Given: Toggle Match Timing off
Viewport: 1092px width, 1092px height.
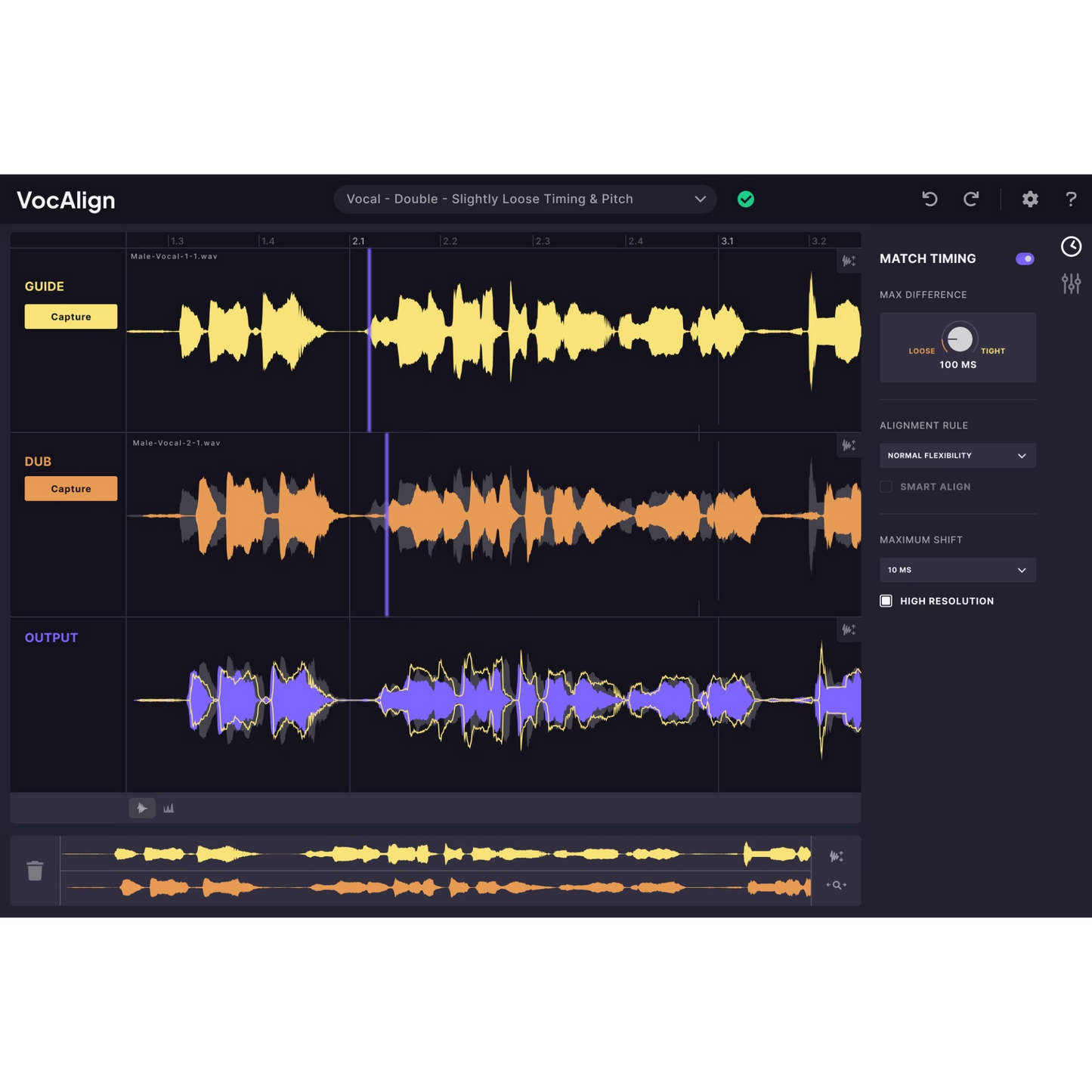Looking at the screenshot, I should coord(1024,258).
